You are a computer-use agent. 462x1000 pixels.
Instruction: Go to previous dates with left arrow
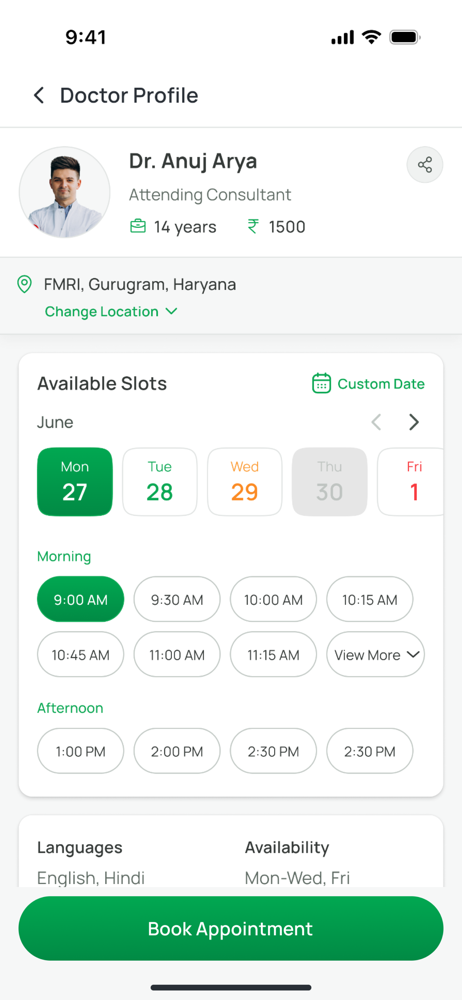click(376, 422)
